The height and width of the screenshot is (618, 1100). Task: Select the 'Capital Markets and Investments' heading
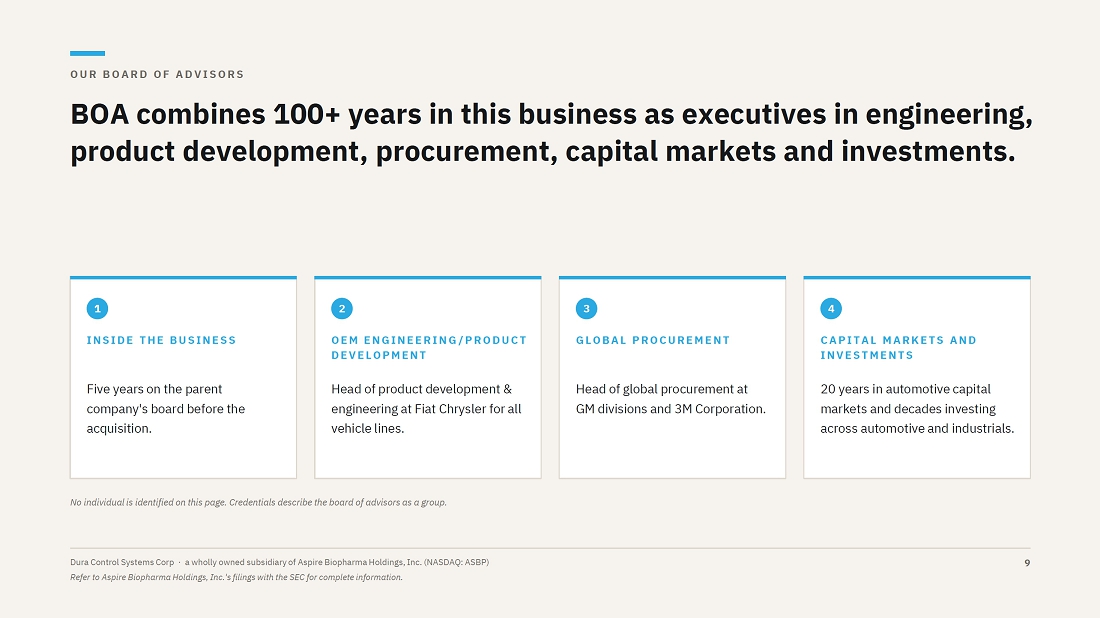(899, 348)
